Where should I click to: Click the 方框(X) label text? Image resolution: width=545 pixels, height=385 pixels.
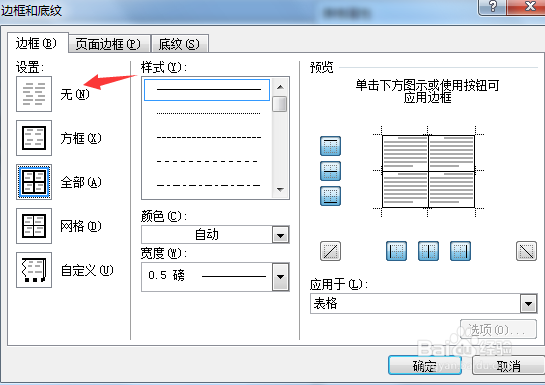point(81,138)
